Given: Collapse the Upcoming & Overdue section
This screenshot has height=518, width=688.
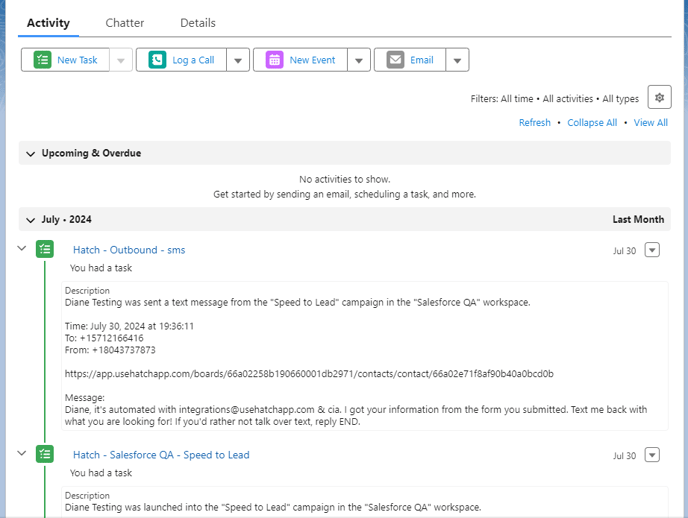Looking at the screenshot, I should point(31,154).
